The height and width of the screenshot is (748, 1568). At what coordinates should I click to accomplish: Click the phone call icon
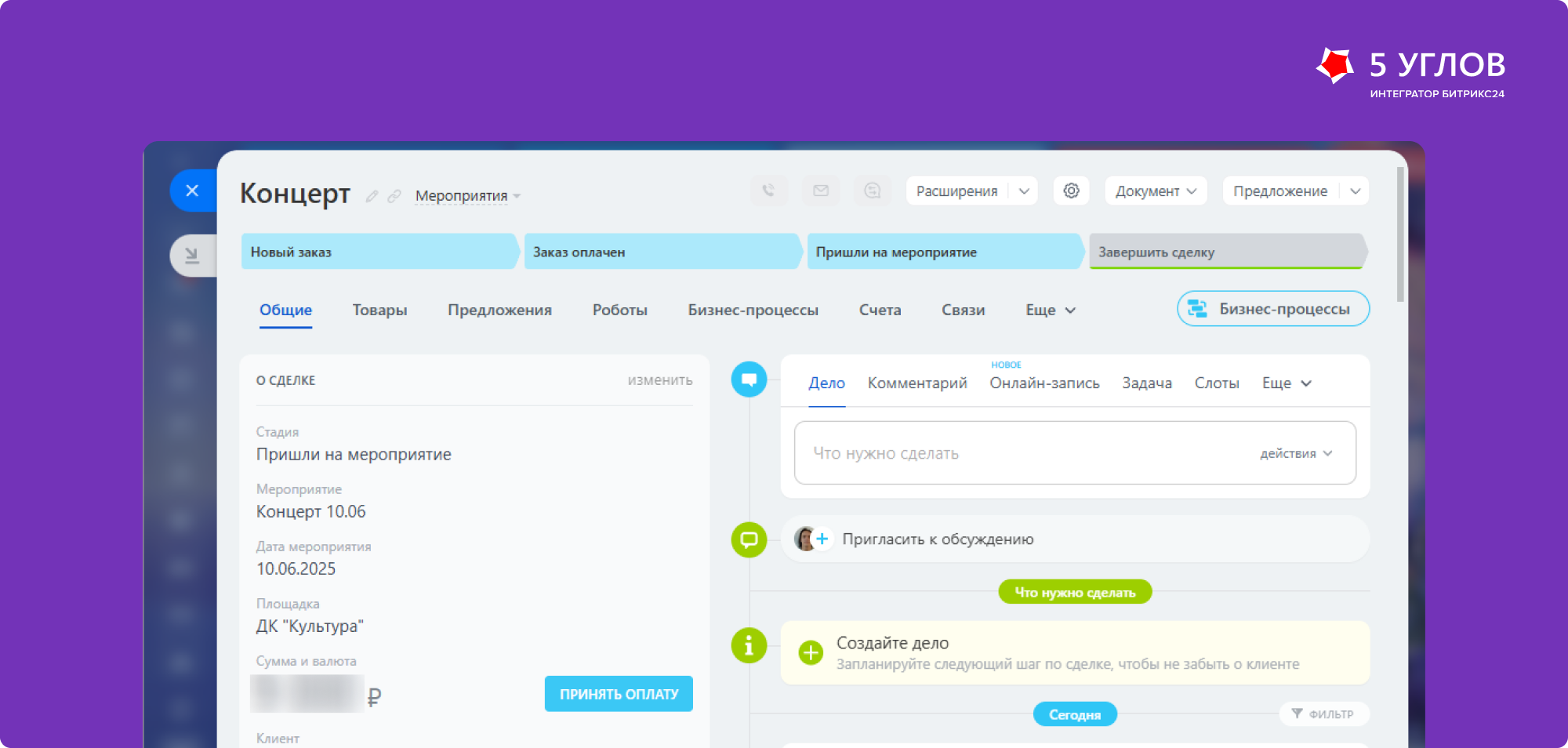click(x=768, y=191)
